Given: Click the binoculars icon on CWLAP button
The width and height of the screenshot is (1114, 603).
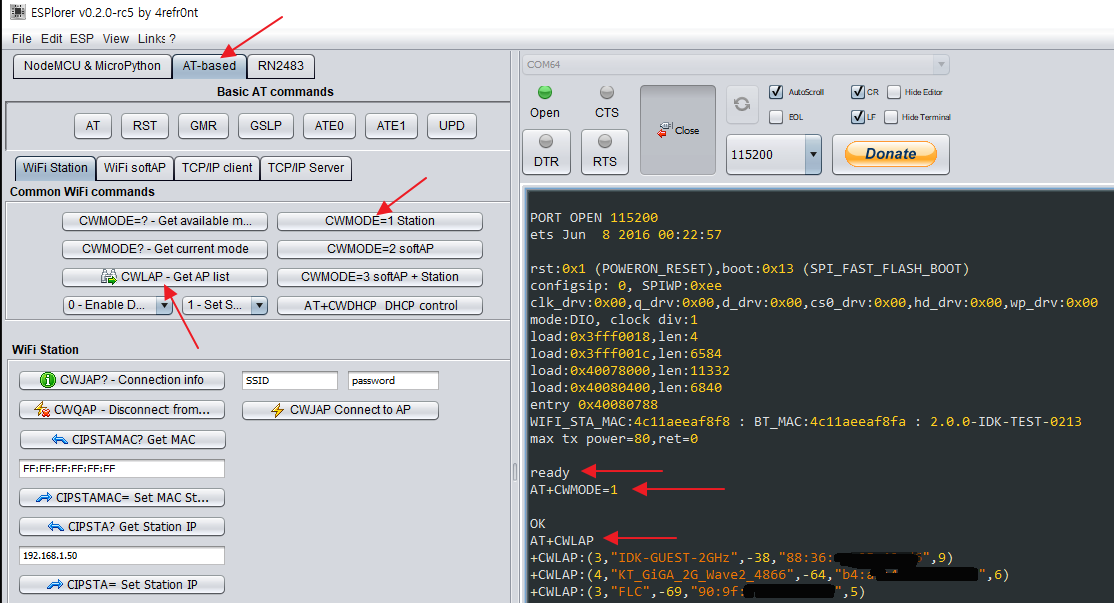Looking at the screenshot, I should [109, 277].
